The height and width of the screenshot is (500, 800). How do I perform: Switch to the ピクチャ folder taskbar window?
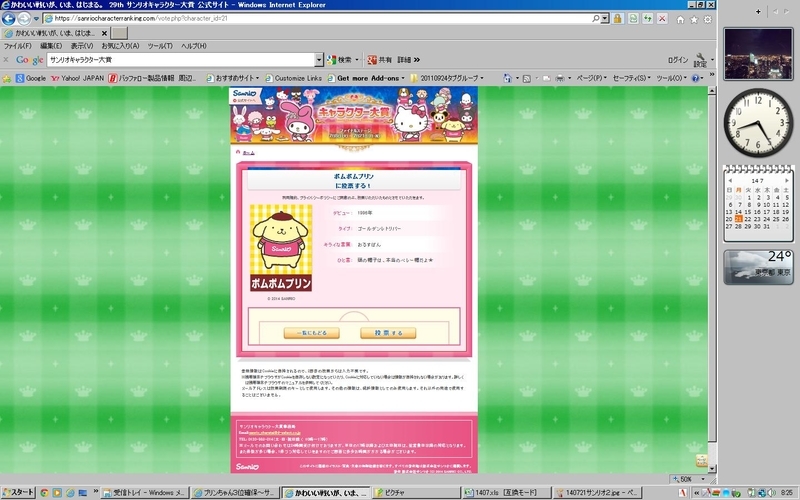[x=415, y=493]
